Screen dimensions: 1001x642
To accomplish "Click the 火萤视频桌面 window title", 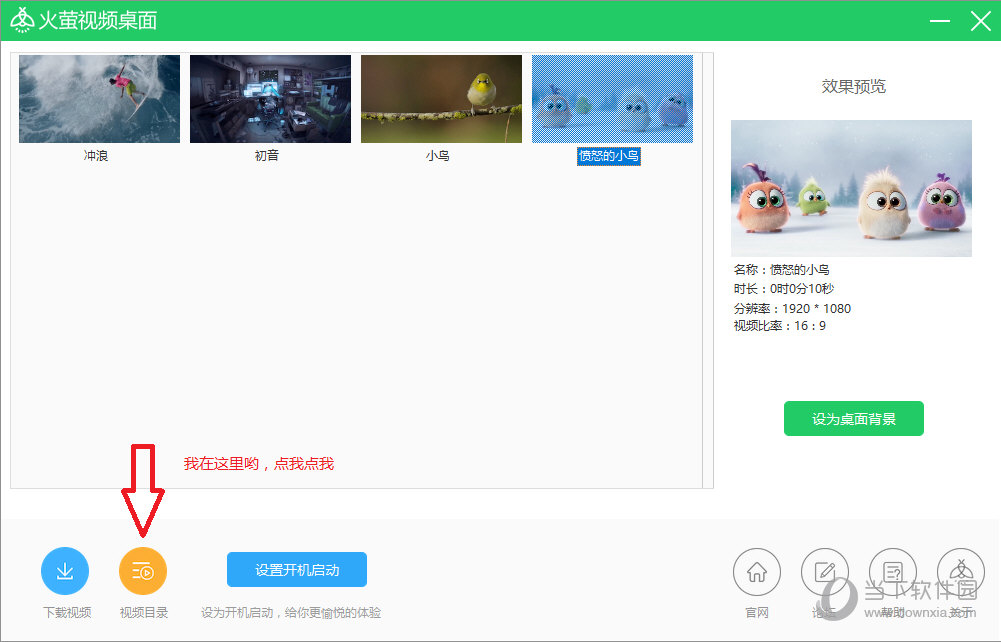I will 98,20.
